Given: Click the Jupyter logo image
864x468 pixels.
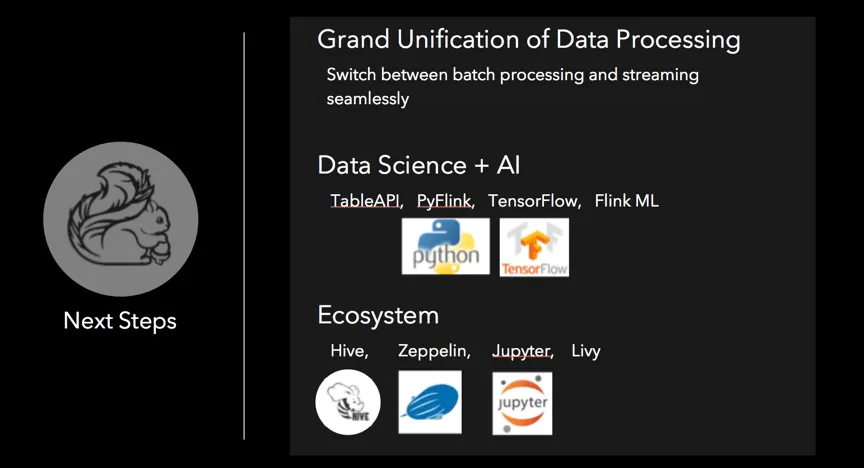Looking at the screenshot, I should 522,403.
